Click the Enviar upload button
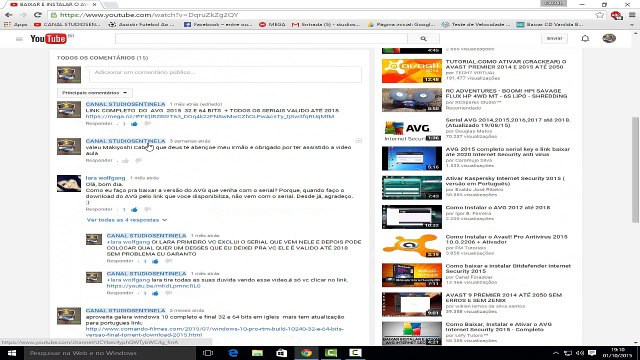Image resolution: width=640 pixels, height=360 pixels. click(554, 38)
